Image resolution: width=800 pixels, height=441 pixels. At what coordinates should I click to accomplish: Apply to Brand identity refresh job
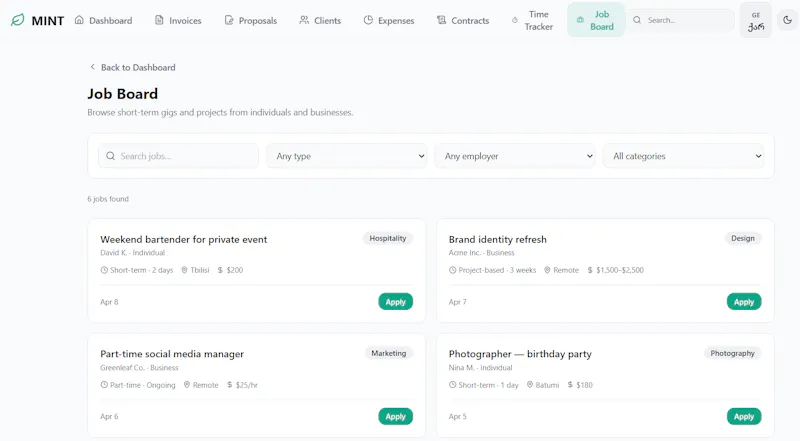[744, 302]
